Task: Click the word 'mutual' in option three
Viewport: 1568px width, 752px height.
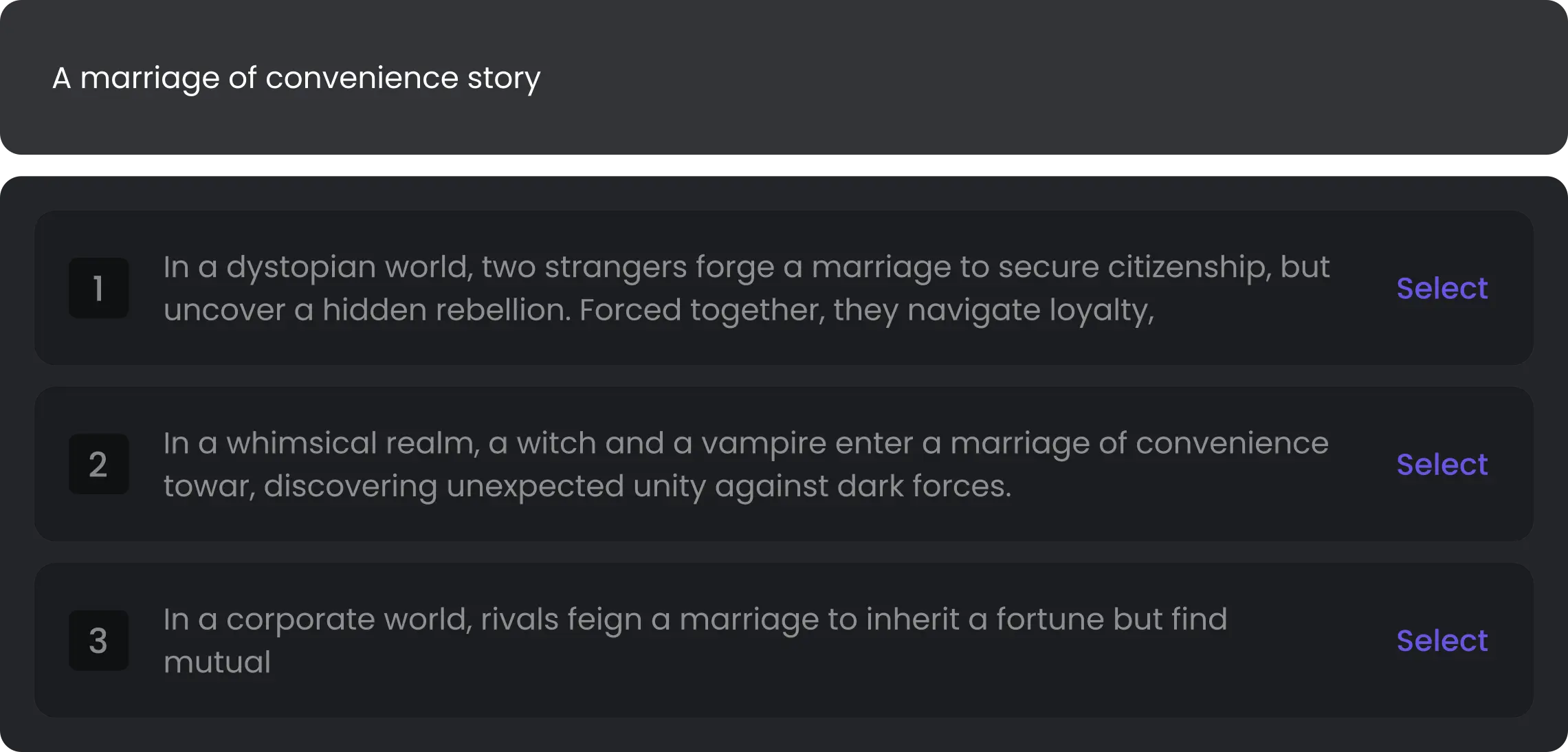Action: click(217, 662)
